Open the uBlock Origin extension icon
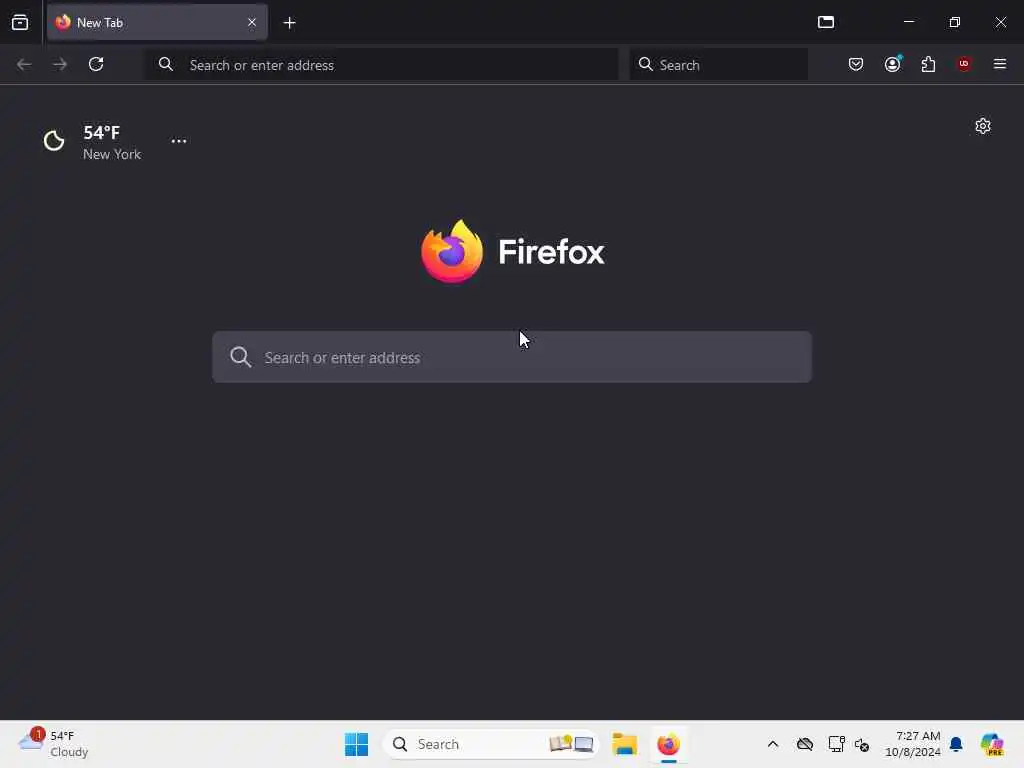 pos(964,64)
